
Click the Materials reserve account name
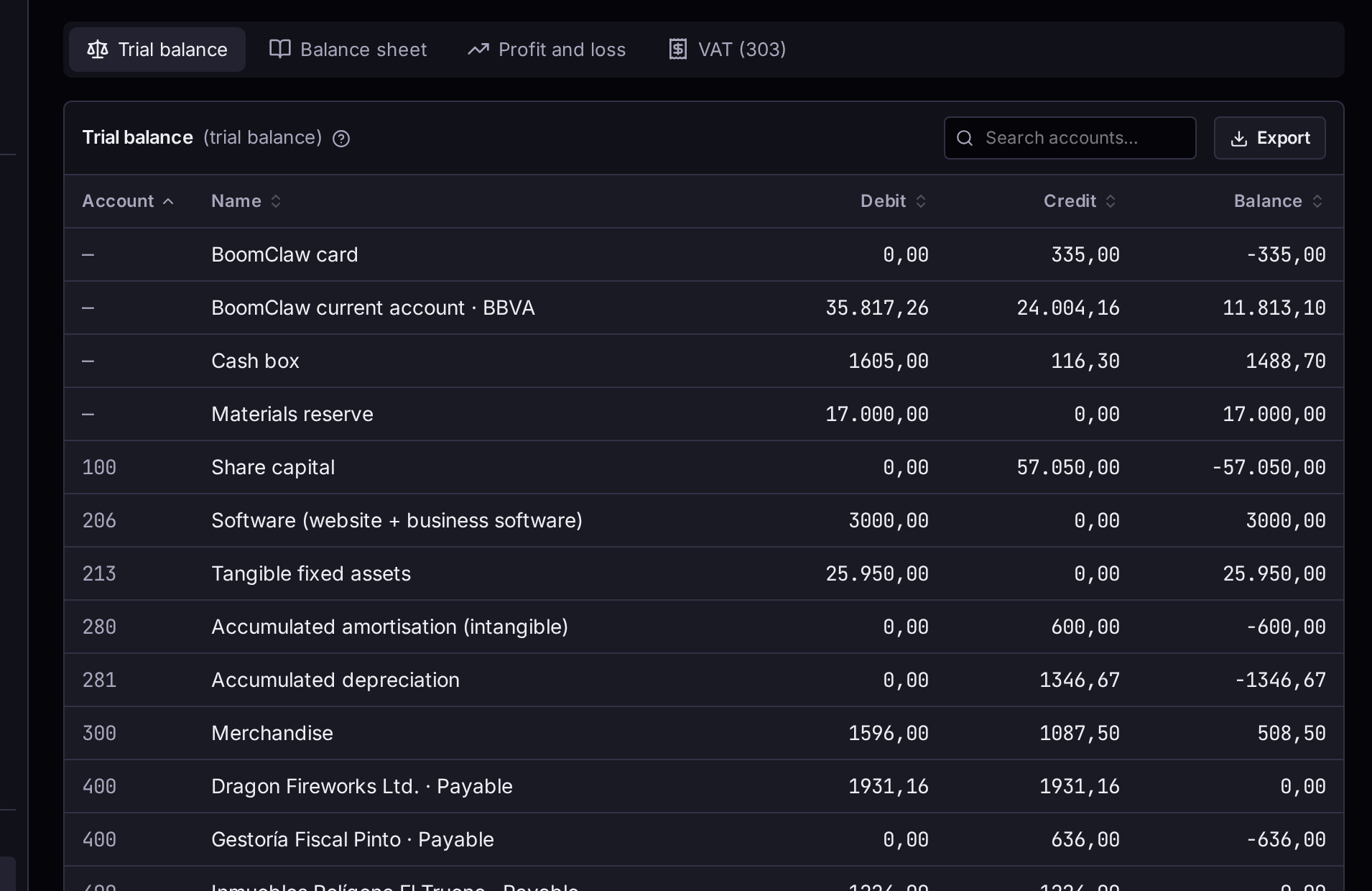click(292, 415)
